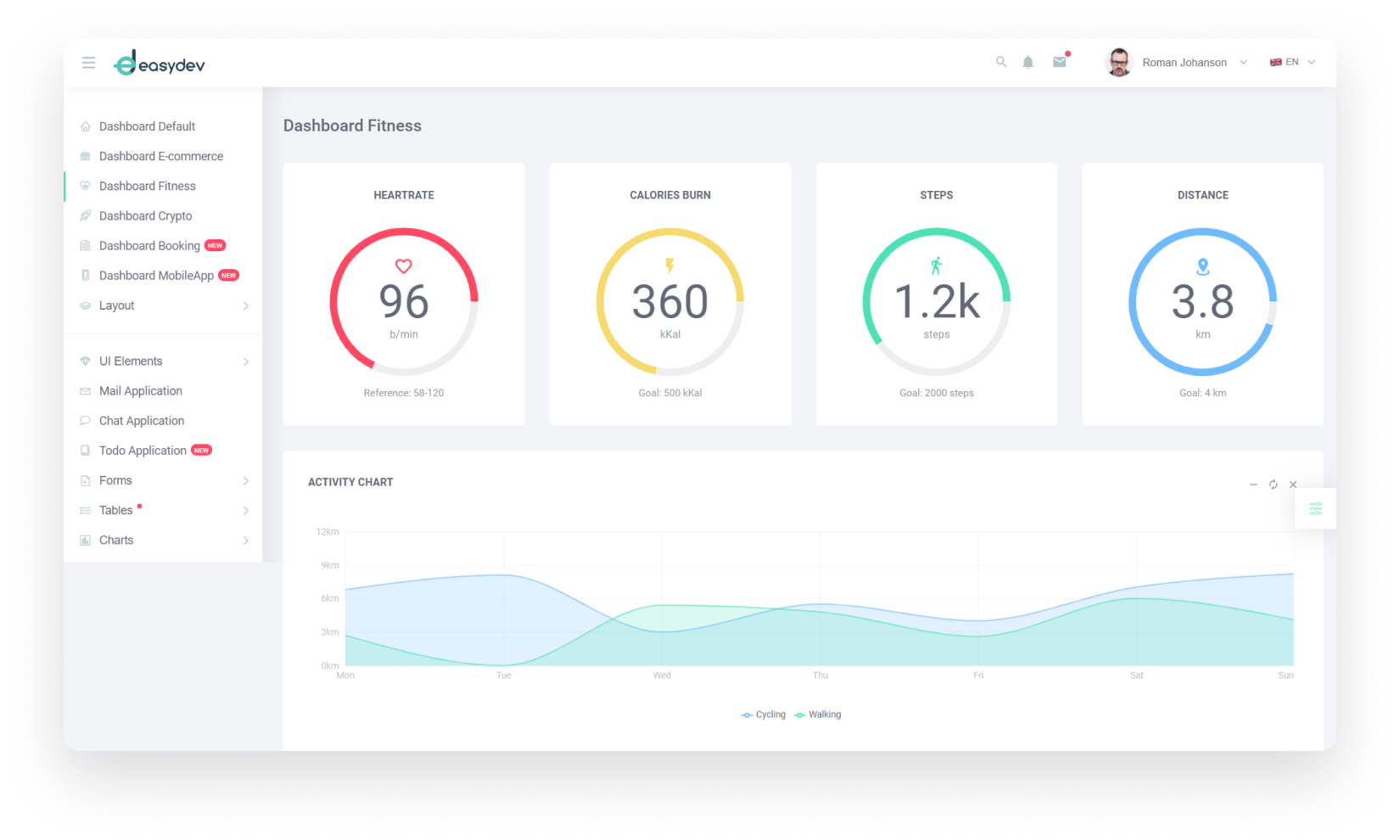The width and height of the screenshot is (1400, 840).
Task: Click the UK flag icon
Action: point(1275,62)
